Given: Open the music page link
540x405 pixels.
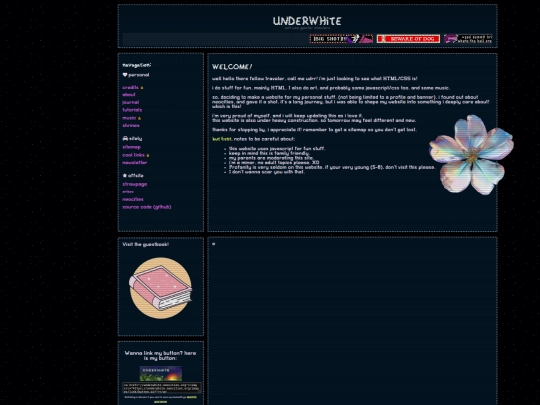Looking at the screenshot, I should click(x=129, y=118).
